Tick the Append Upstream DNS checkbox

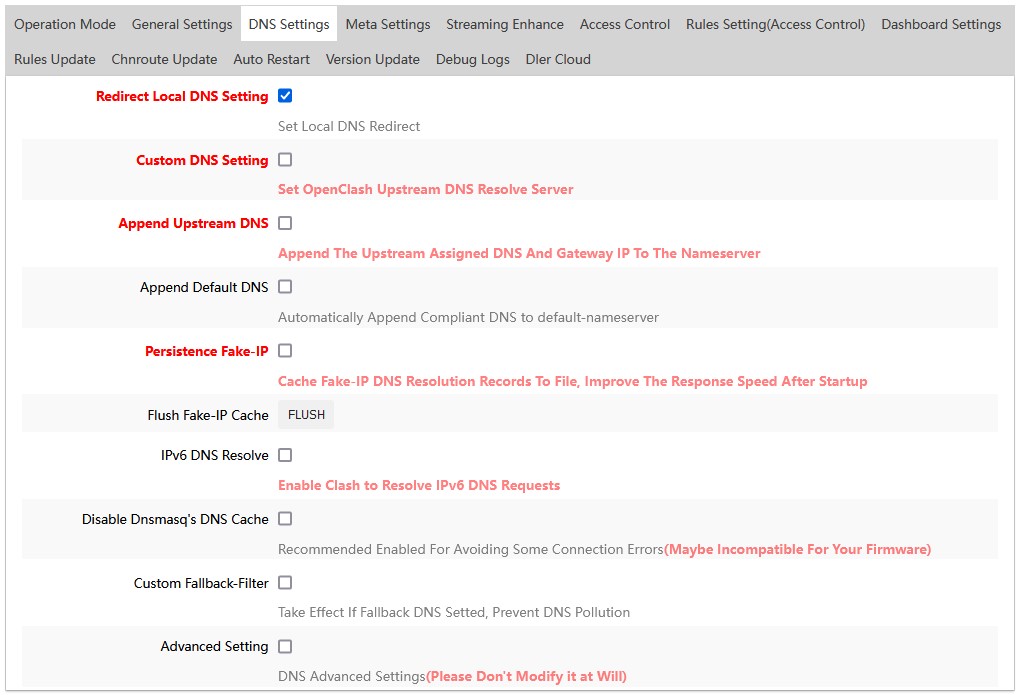285,223
